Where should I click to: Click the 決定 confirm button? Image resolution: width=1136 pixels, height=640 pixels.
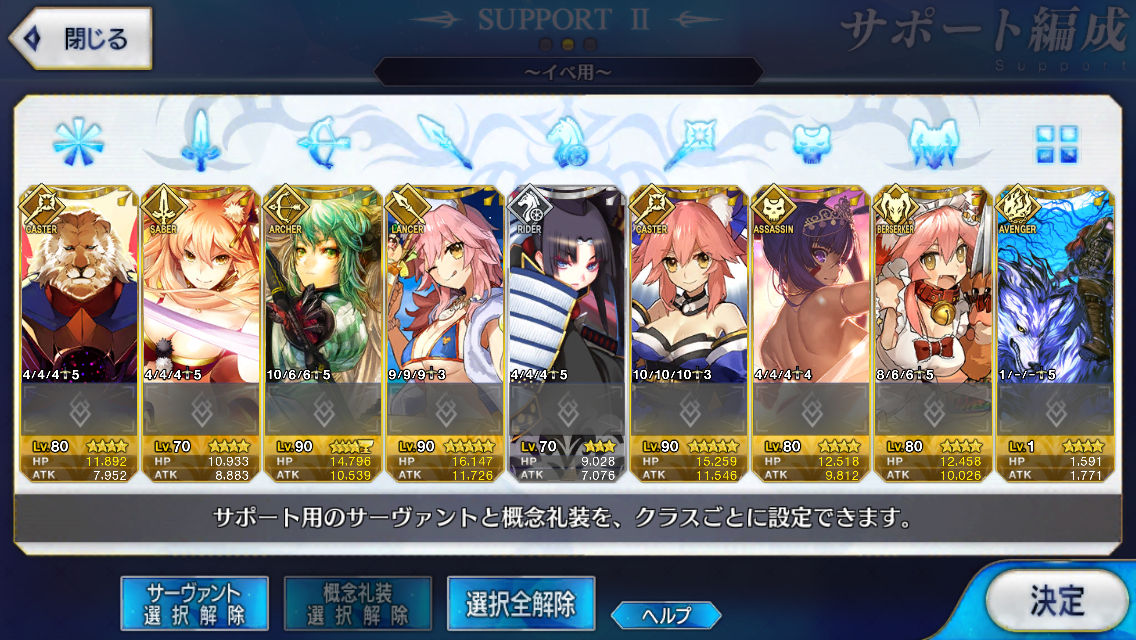(x=1057, y=601)
